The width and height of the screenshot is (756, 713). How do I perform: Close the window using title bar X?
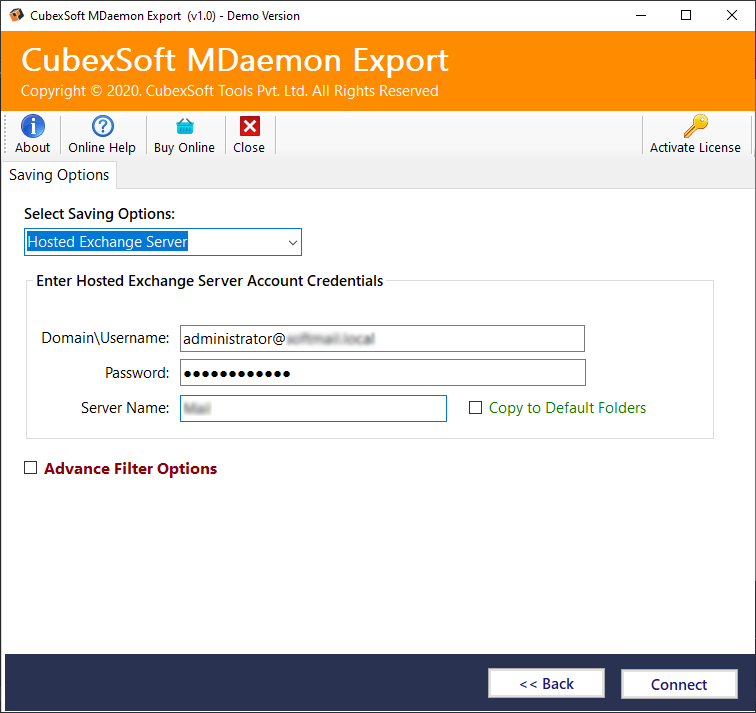point(732,15)
